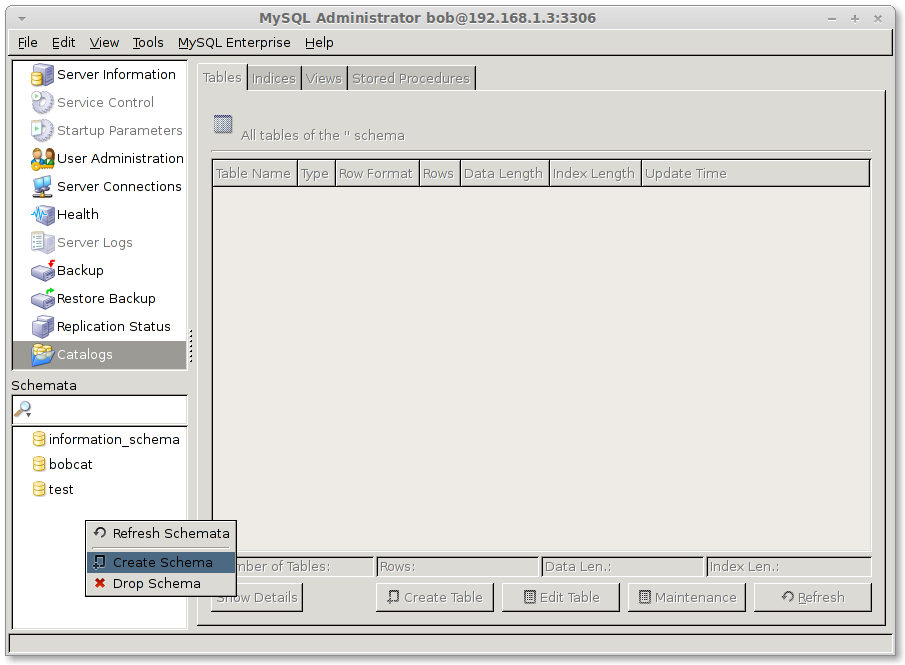Select Server Connections label
The height and width of the screenshot is (665, 905).
pyautogui.click(x=119, y=186)
